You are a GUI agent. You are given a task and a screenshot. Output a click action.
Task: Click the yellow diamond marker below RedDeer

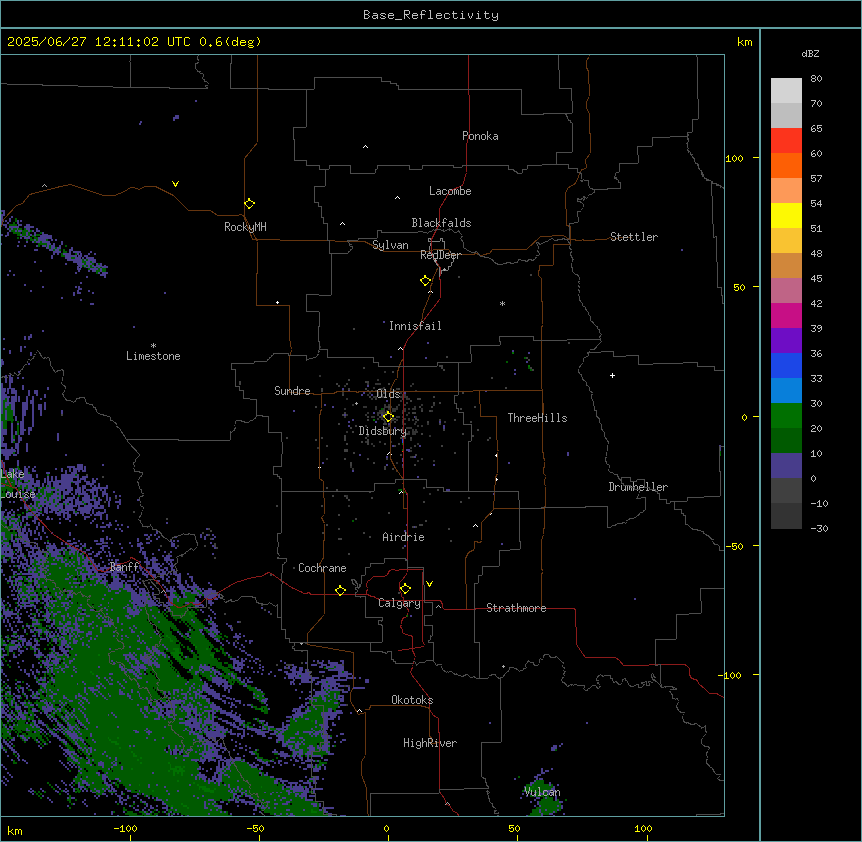pos(426,281)
